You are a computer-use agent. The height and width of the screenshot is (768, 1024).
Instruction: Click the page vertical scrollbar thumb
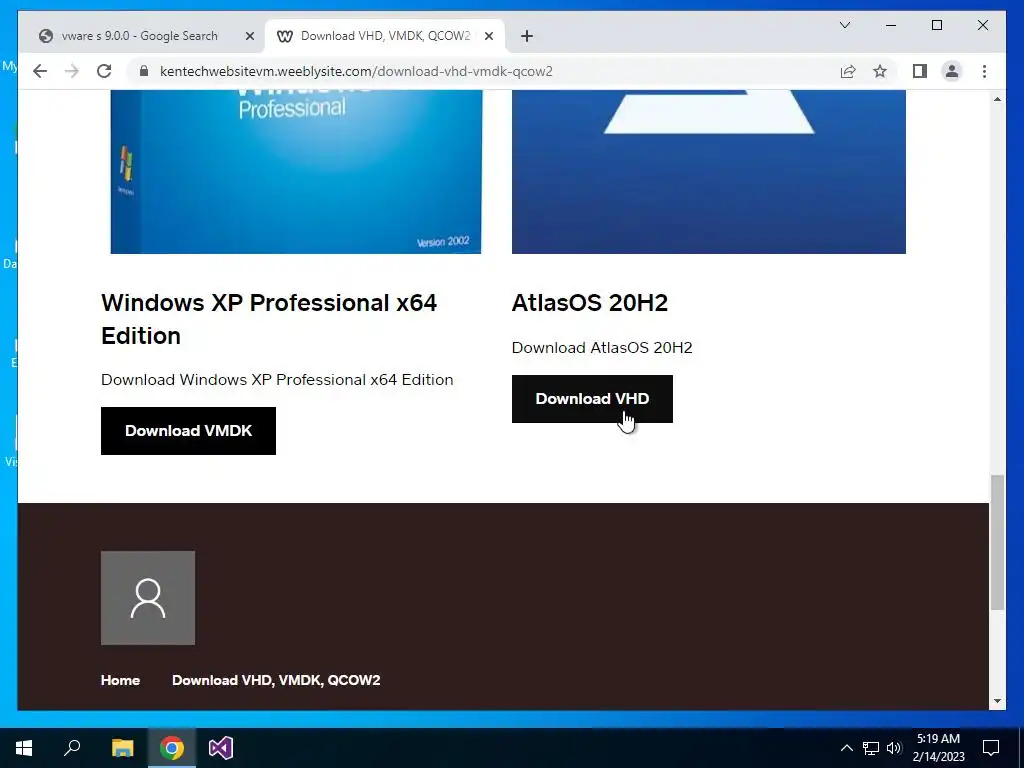click(997, 542)
